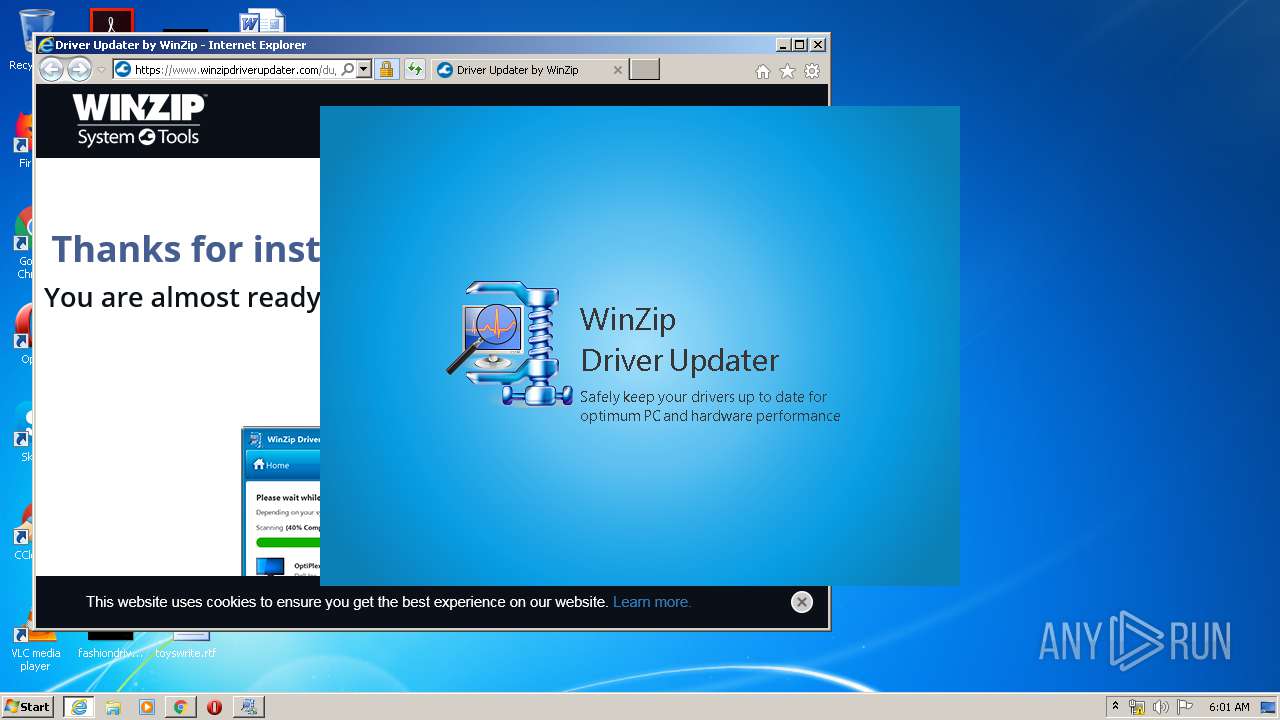
Task: Launch Windows Media Player from taskbar
Action: pyautogui.click(x=147, y=707)
